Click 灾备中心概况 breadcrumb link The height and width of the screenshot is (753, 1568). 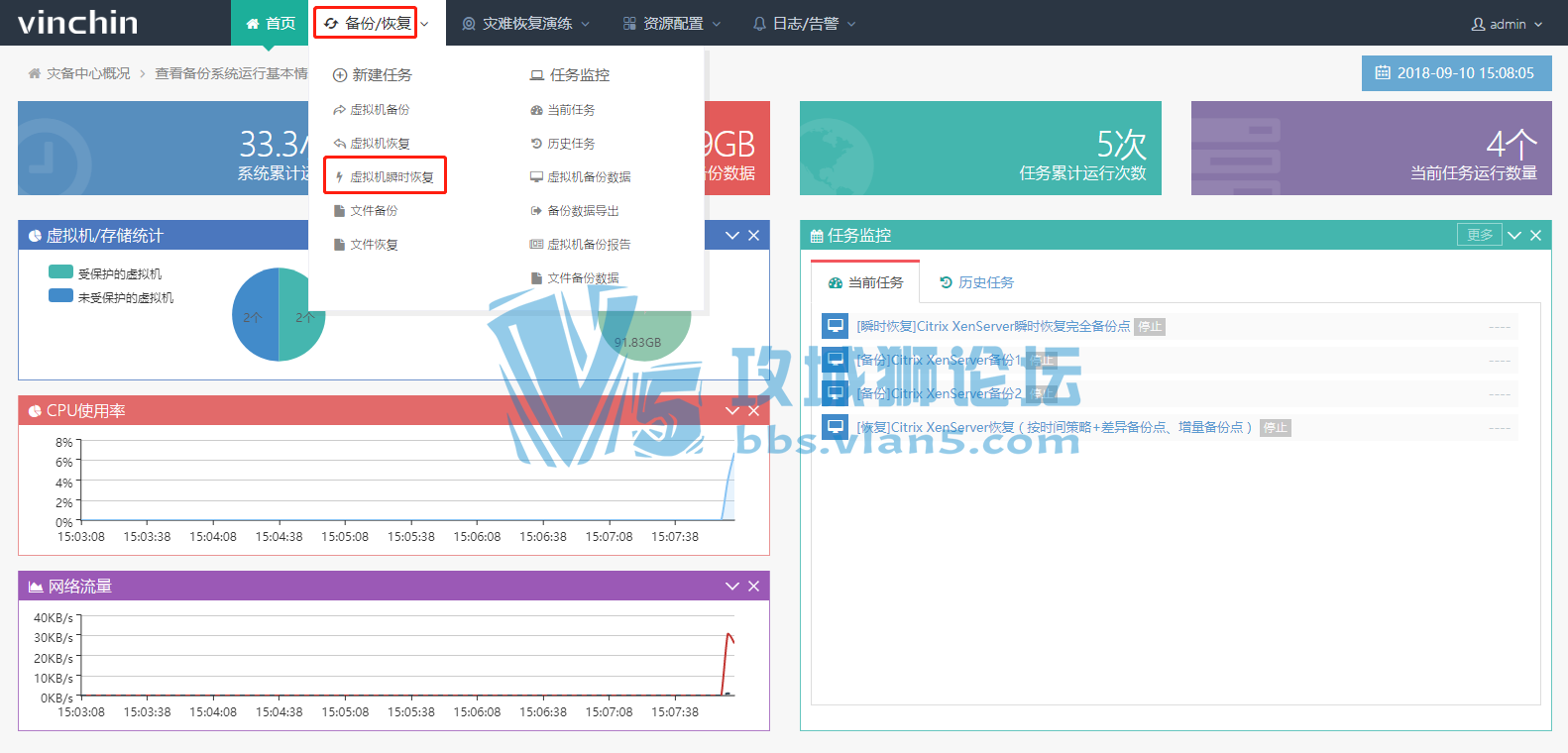(x=88, y=73)
